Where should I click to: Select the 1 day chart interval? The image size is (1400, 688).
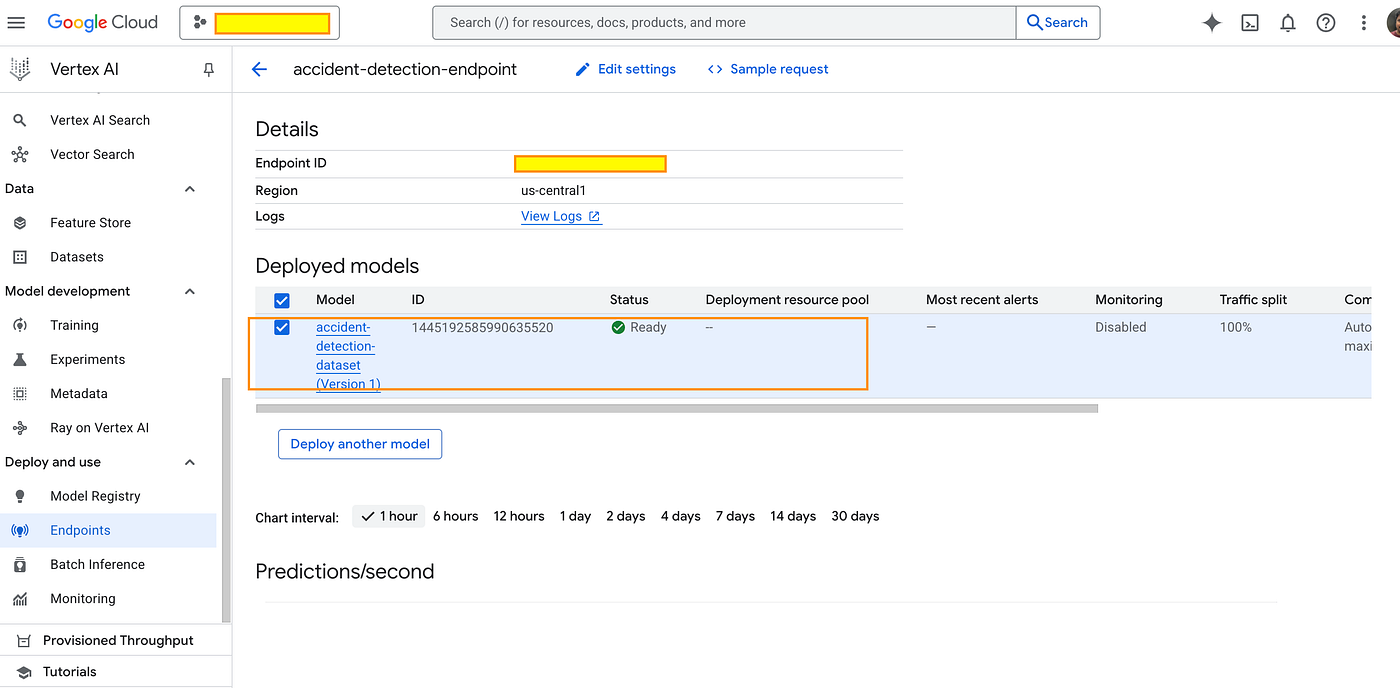point(575,516)
